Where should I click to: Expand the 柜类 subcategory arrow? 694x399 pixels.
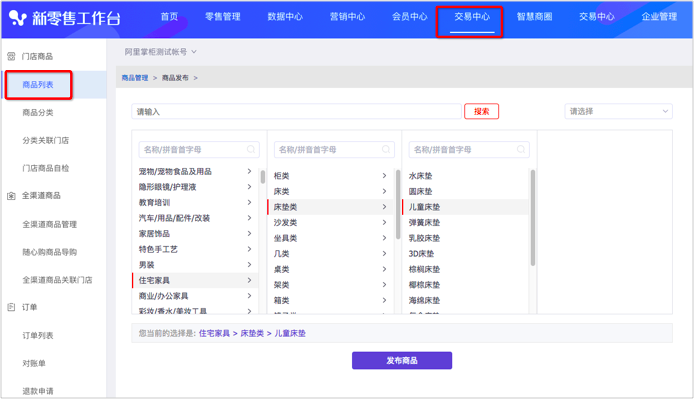pos(384,176)
